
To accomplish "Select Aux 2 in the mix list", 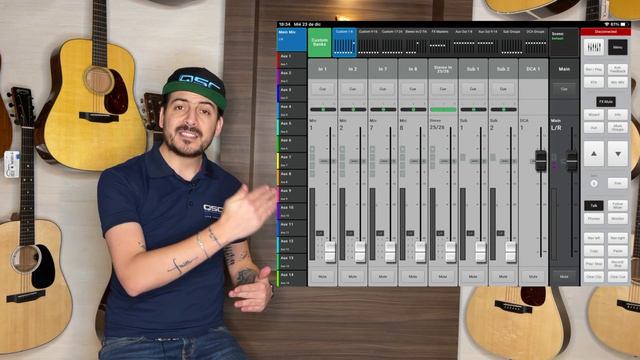I will pyautogui.click(x=292, y=77).
